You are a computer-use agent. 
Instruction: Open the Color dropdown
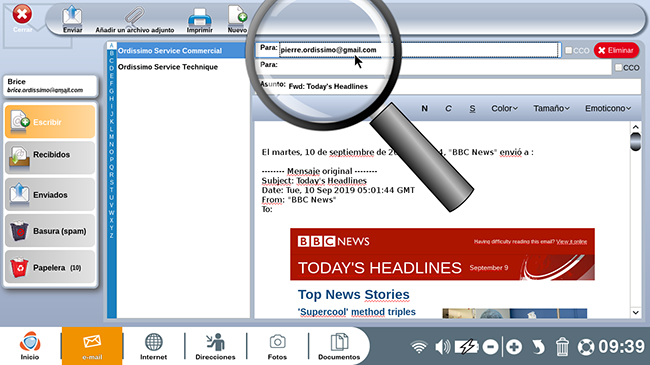click(x=504, y=108)
